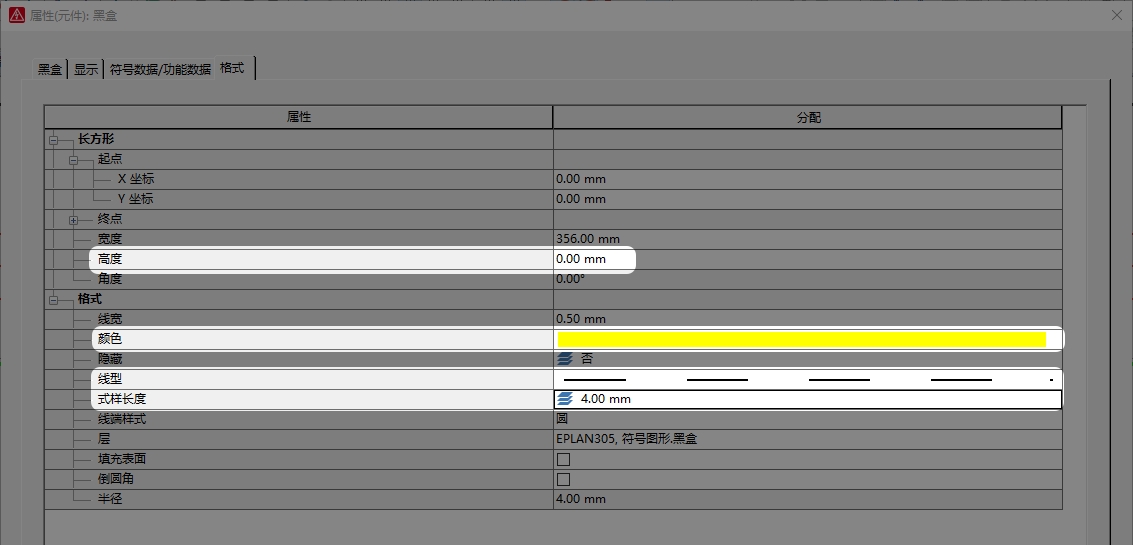
Task: Go to the 符号数据/功能数据 tab
Action: (160, 69)
